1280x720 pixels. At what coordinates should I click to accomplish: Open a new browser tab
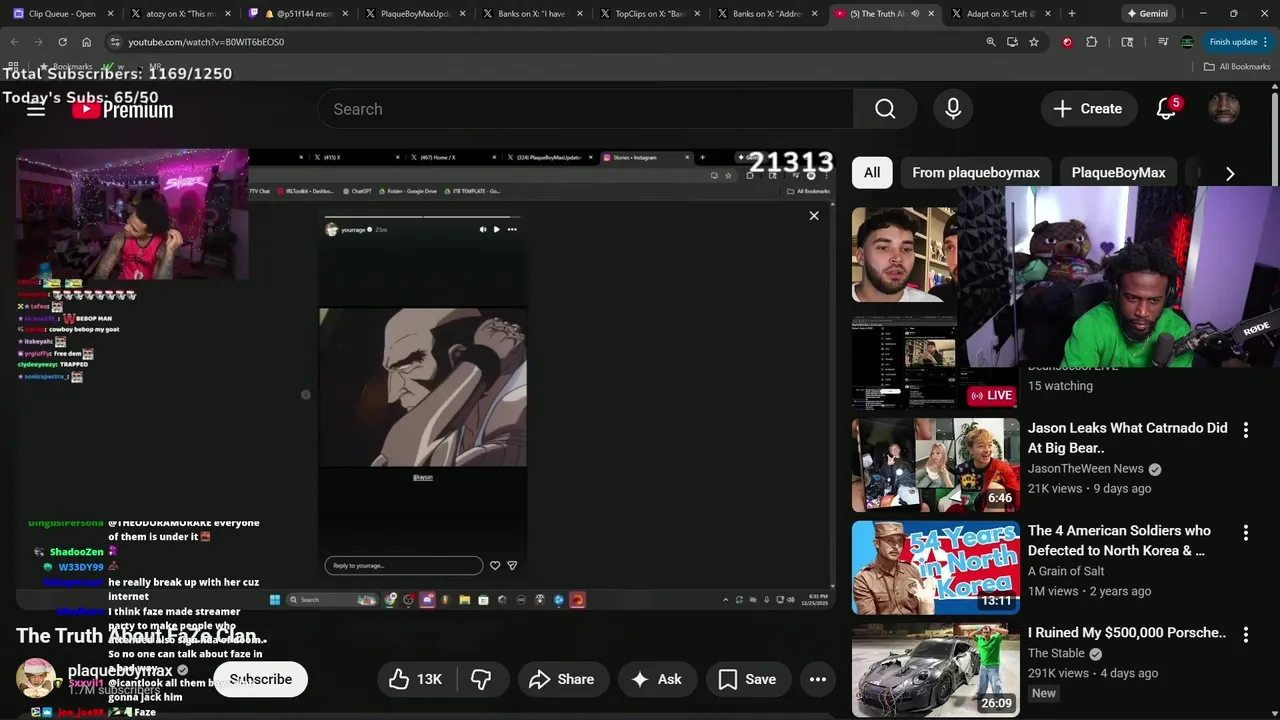1072,14
